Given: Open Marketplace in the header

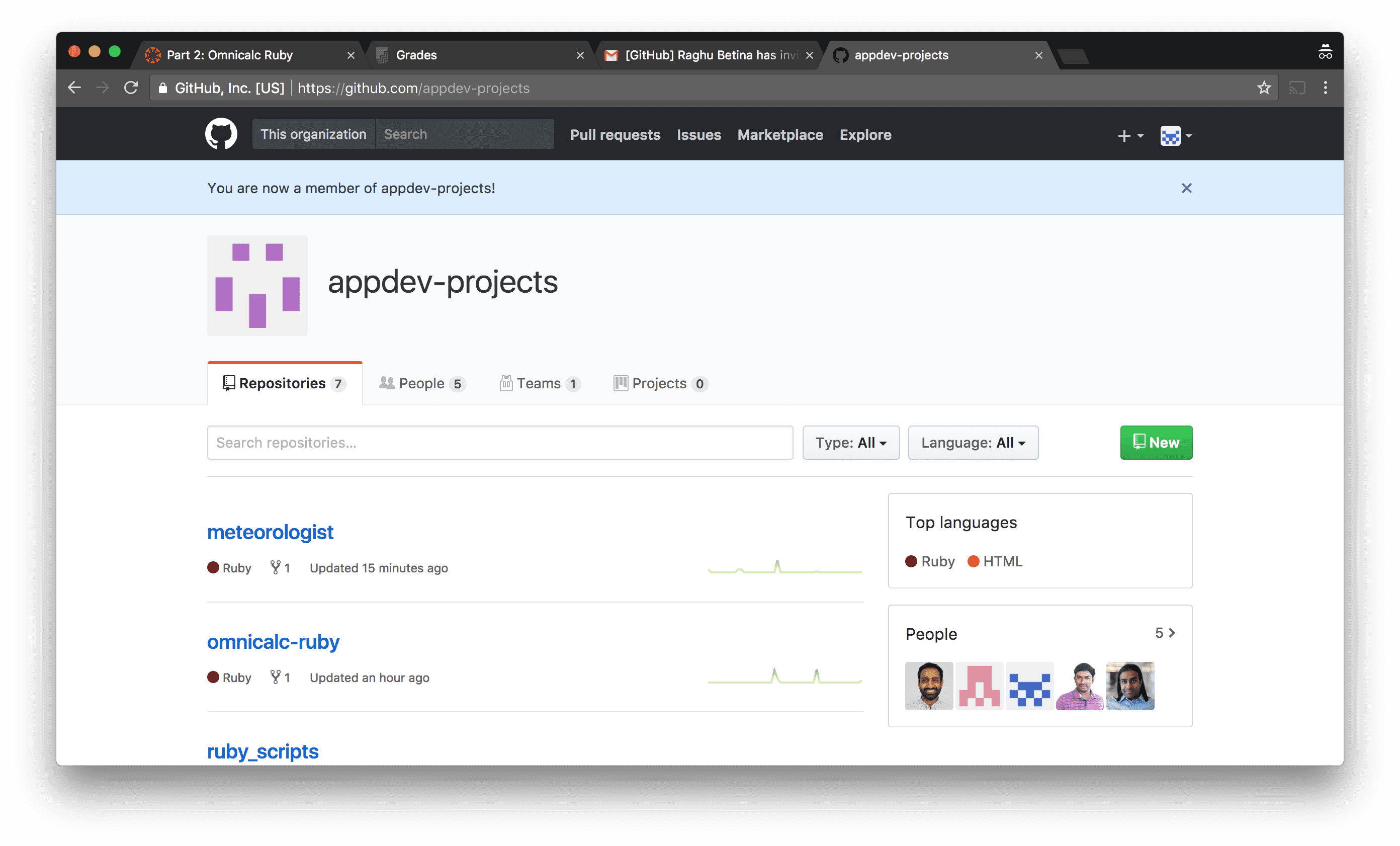Looking at the screenshot, I should [x=780, y=135].
